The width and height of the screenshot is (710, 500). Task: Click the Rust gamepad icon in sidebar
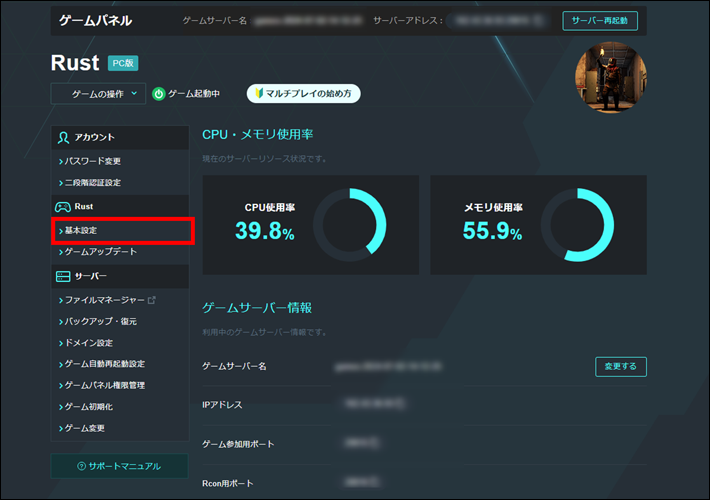[62, 207]
